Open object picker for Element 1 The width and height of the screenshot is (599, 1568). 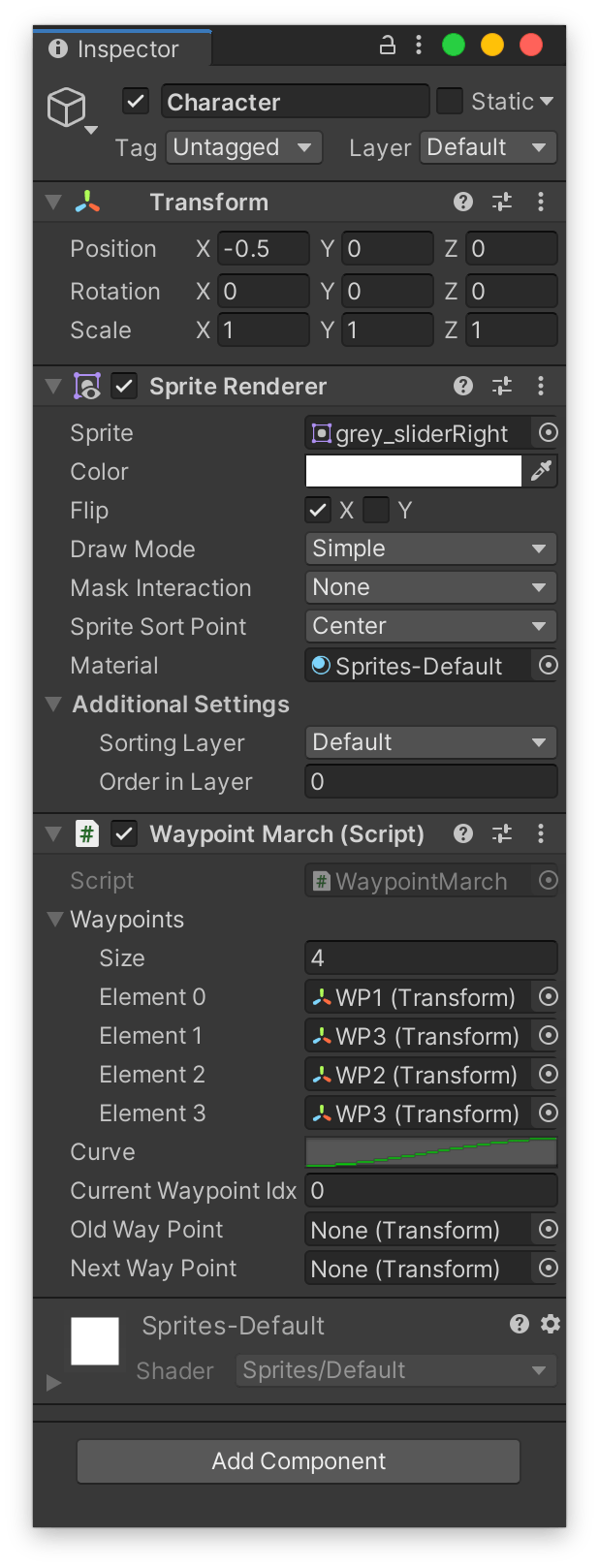point(548,1035)
